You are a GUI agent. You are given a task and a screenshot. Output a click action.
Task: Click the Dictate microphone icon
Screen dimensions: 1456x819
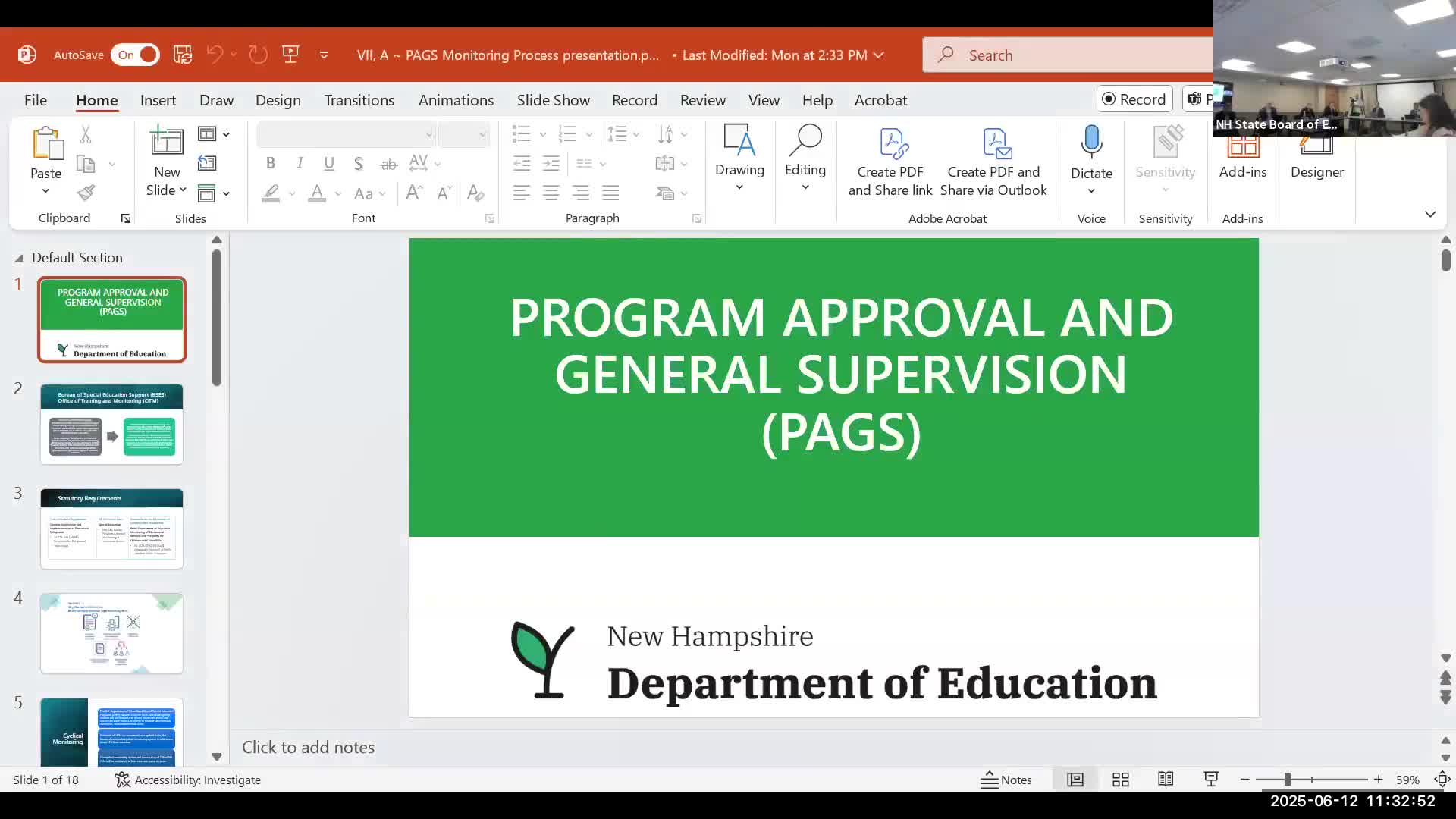pos(1091,143)
